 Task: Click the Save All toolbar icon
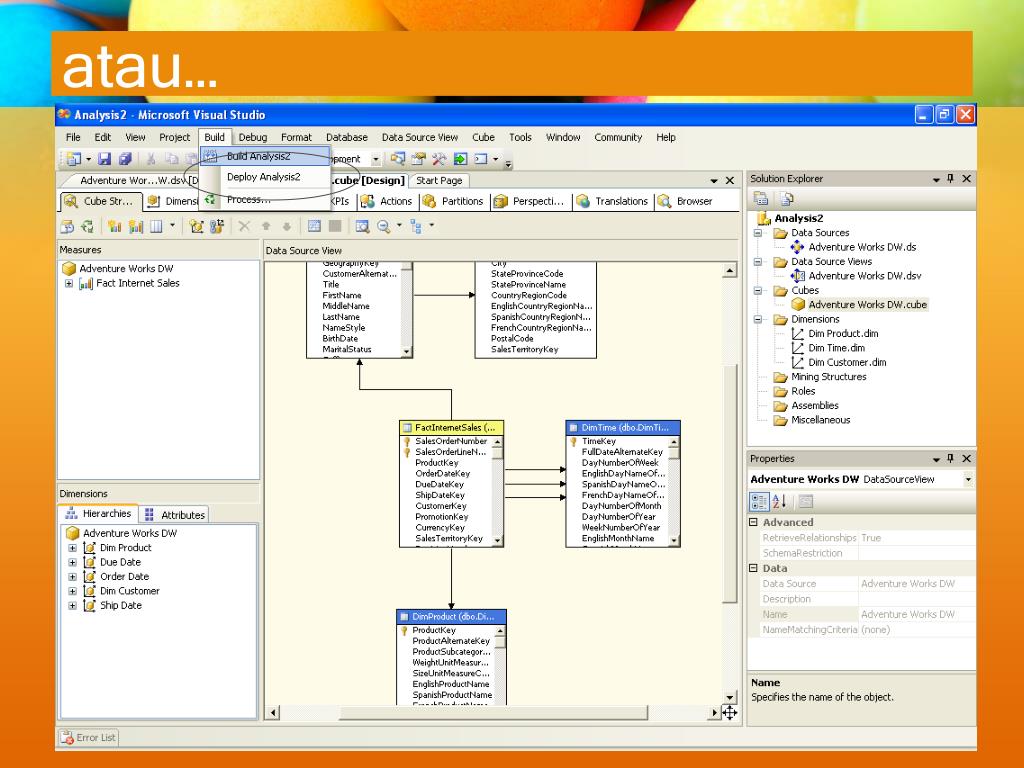click(x=125, y=159)
